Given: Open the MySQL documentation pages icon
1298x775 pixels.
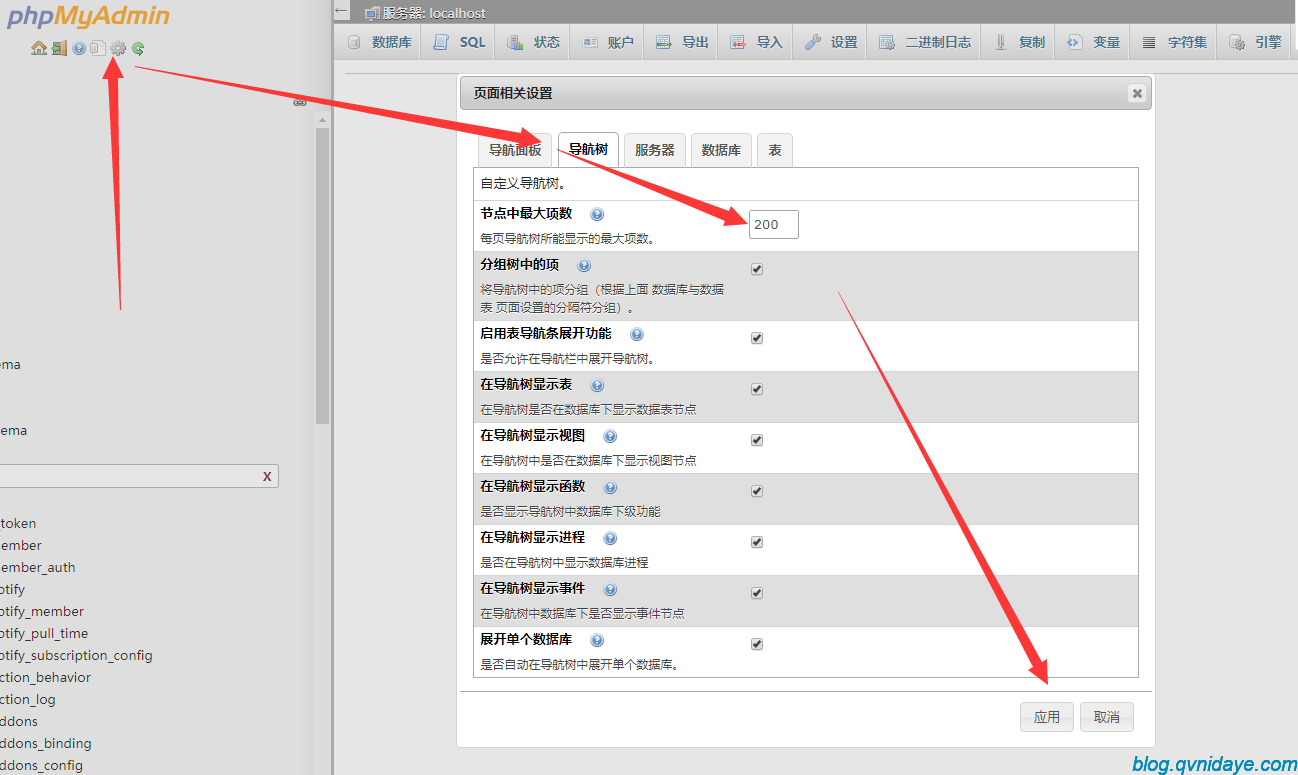Looking at the screenshot, I should coord(97,48).
